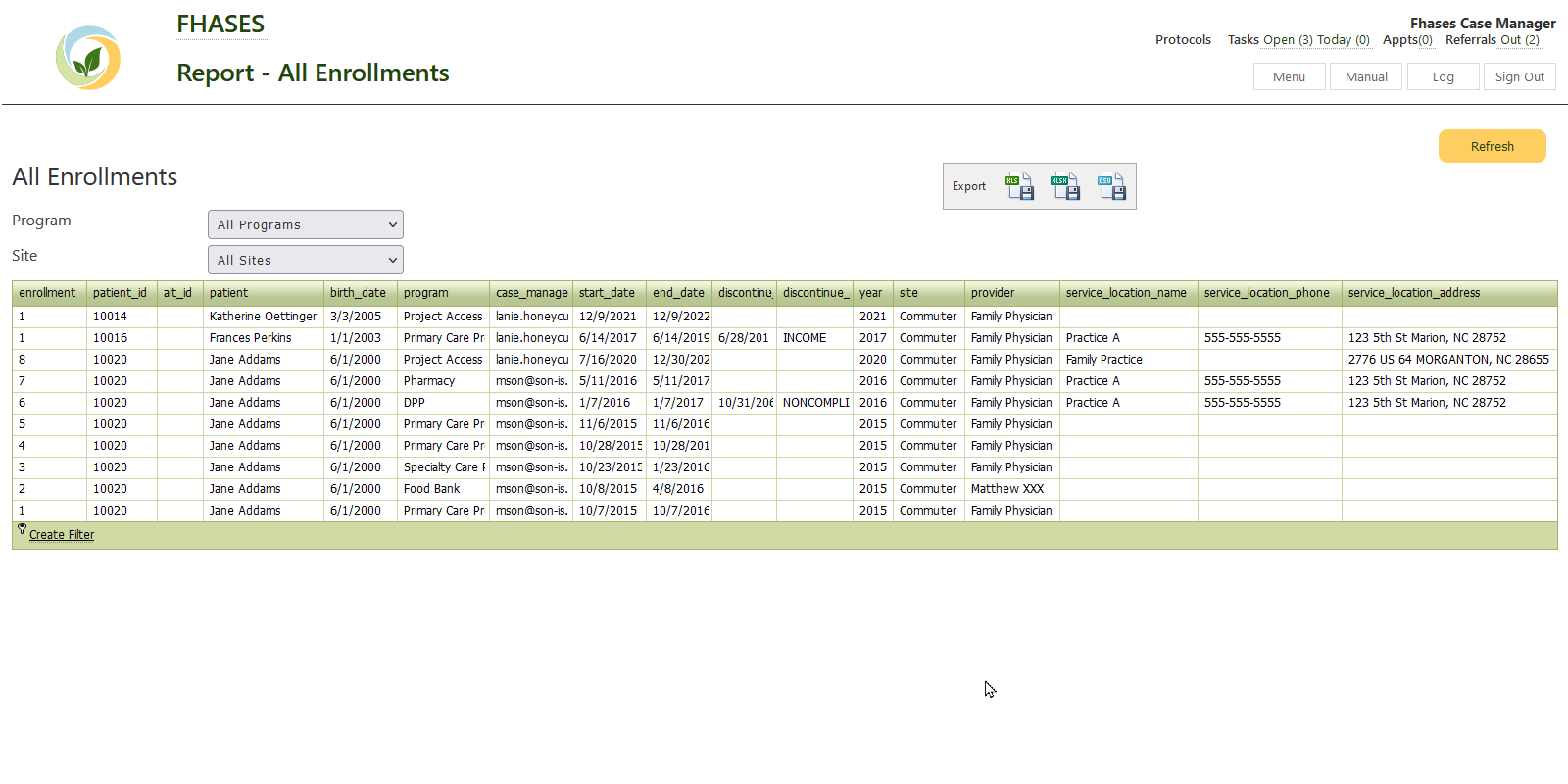Sort by service_location_name column header
1568x784 pixels.
tap(1128, 293)
